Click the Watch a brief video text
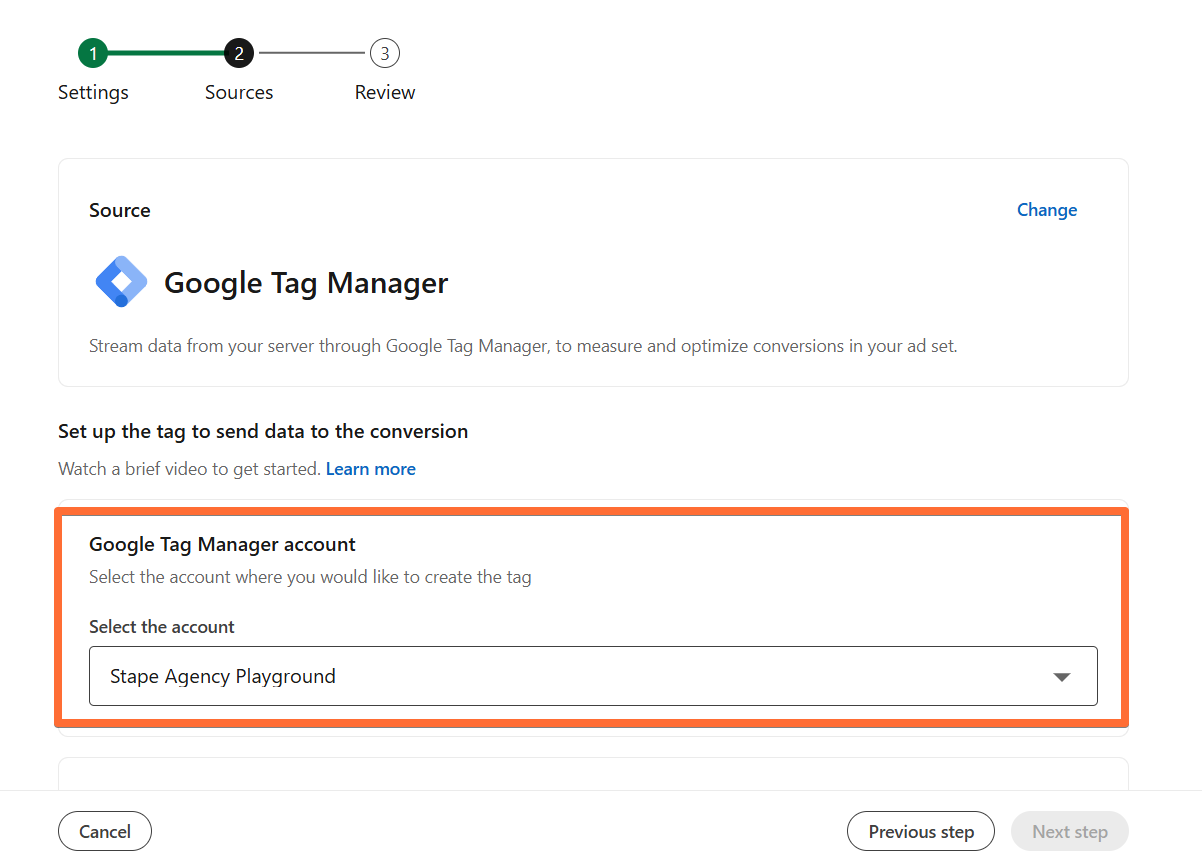 click(190, 469)
